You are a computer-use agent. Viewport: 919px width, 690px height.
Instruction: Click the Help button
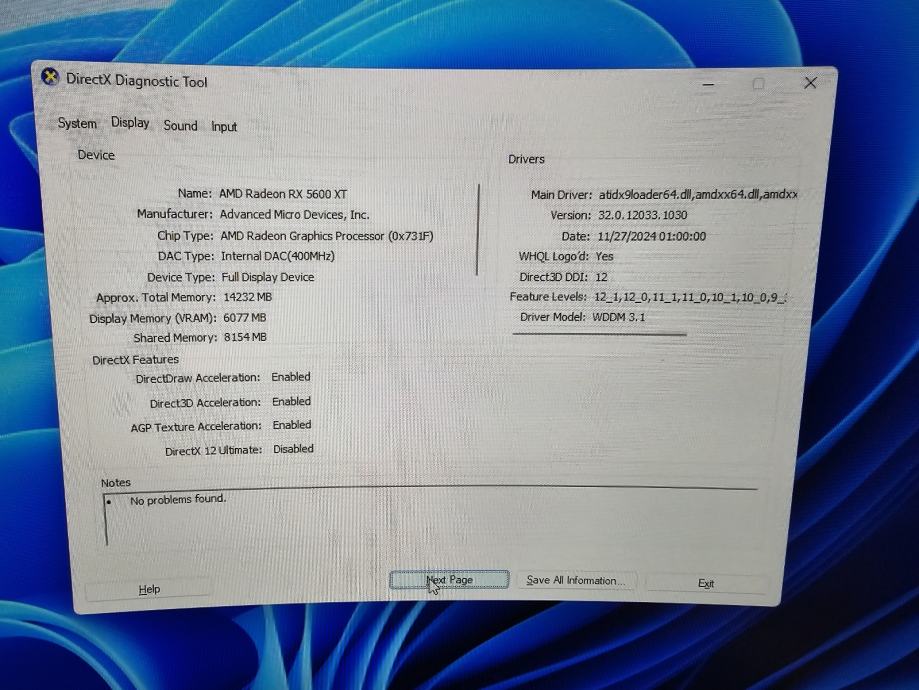click(149, 589)
